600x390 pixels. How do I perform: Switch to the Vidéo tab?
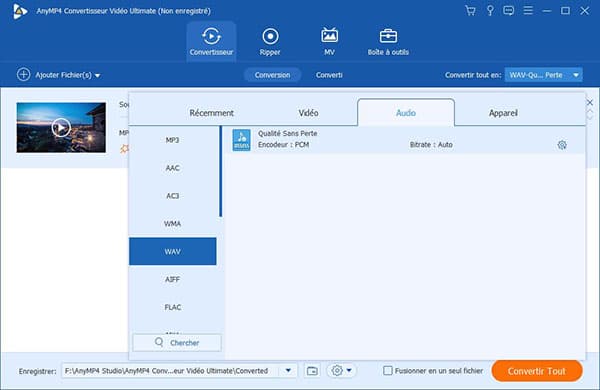coord(308,113)
